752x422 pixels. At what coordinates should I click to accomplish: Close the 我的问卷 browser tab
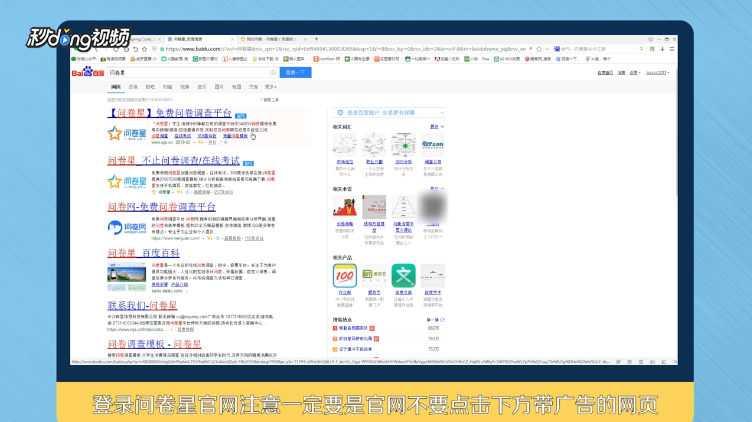point(306,39)
